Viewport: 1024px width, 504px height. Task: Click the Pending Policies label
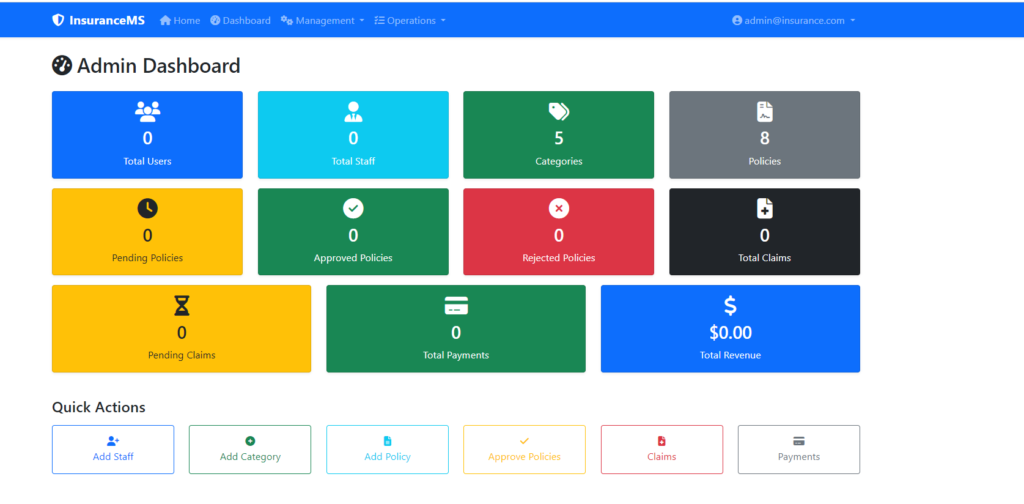tap(148, 257)
